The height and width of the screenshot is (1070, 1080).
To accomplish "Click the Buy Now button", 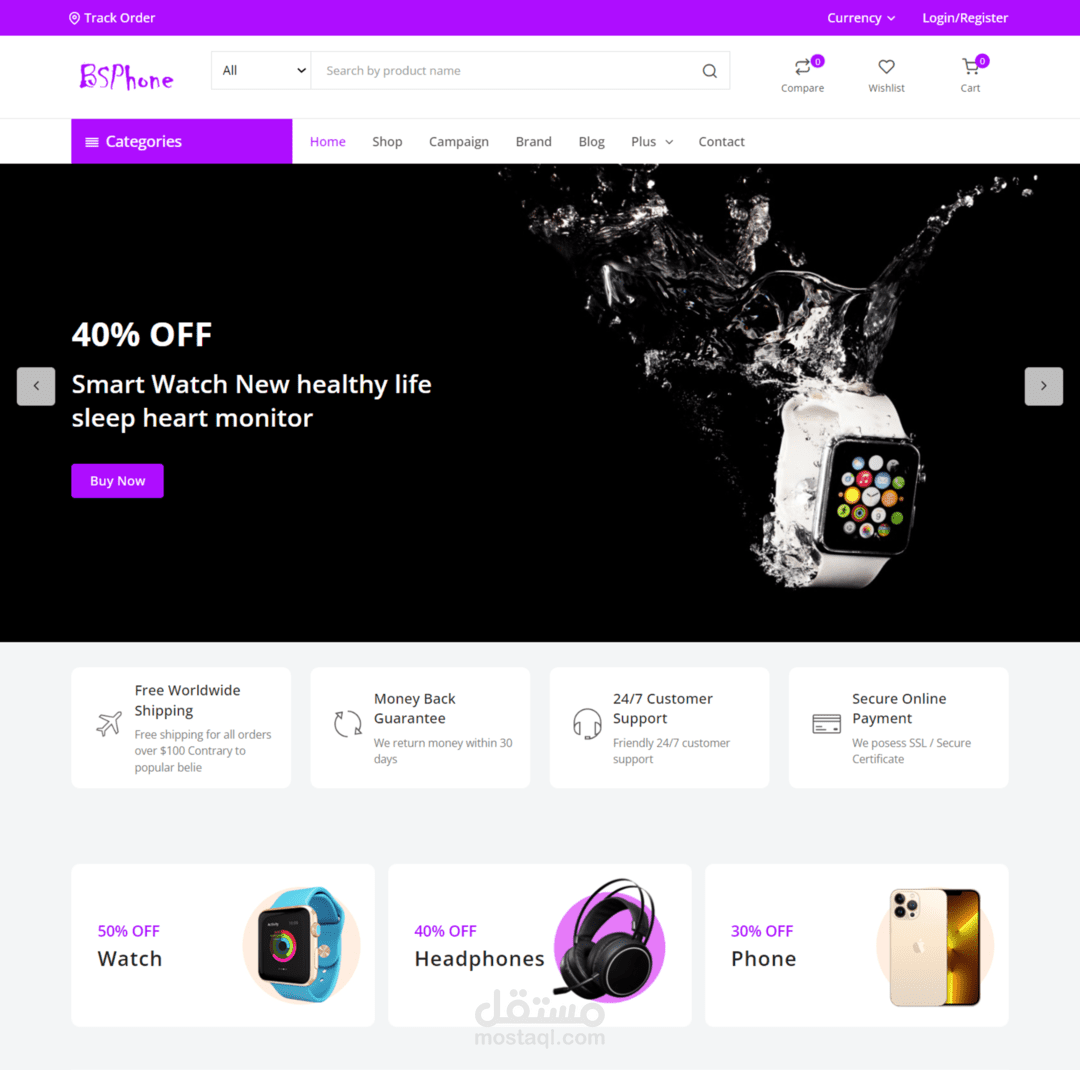I will (x=118, y=481).
